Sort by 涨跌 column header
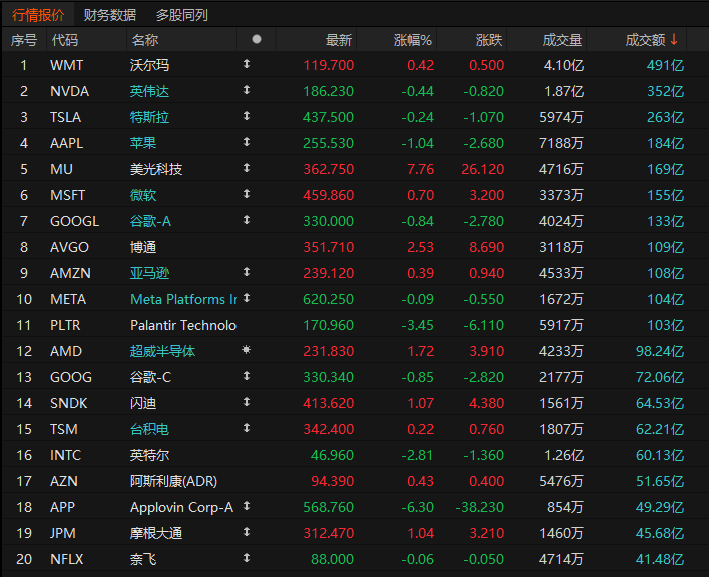The width and height of the screenshot is (709, 577). tap(489, 40)
